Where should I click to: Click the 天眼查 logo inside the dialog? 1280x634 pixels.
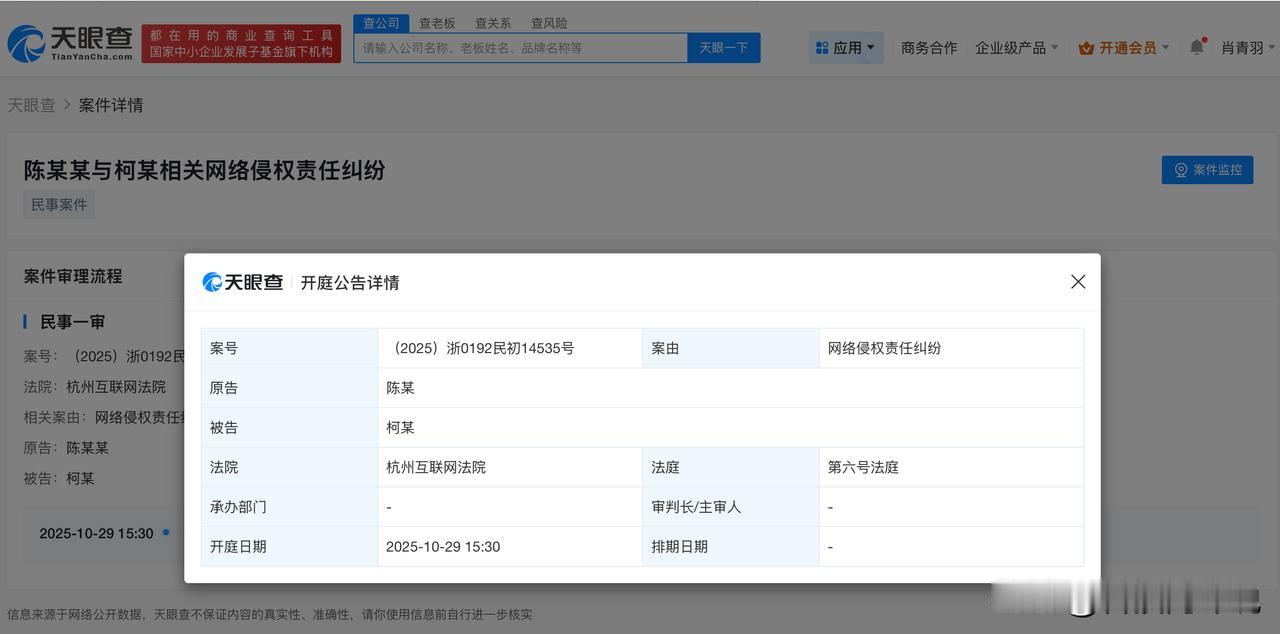click(x=243, y=283)
